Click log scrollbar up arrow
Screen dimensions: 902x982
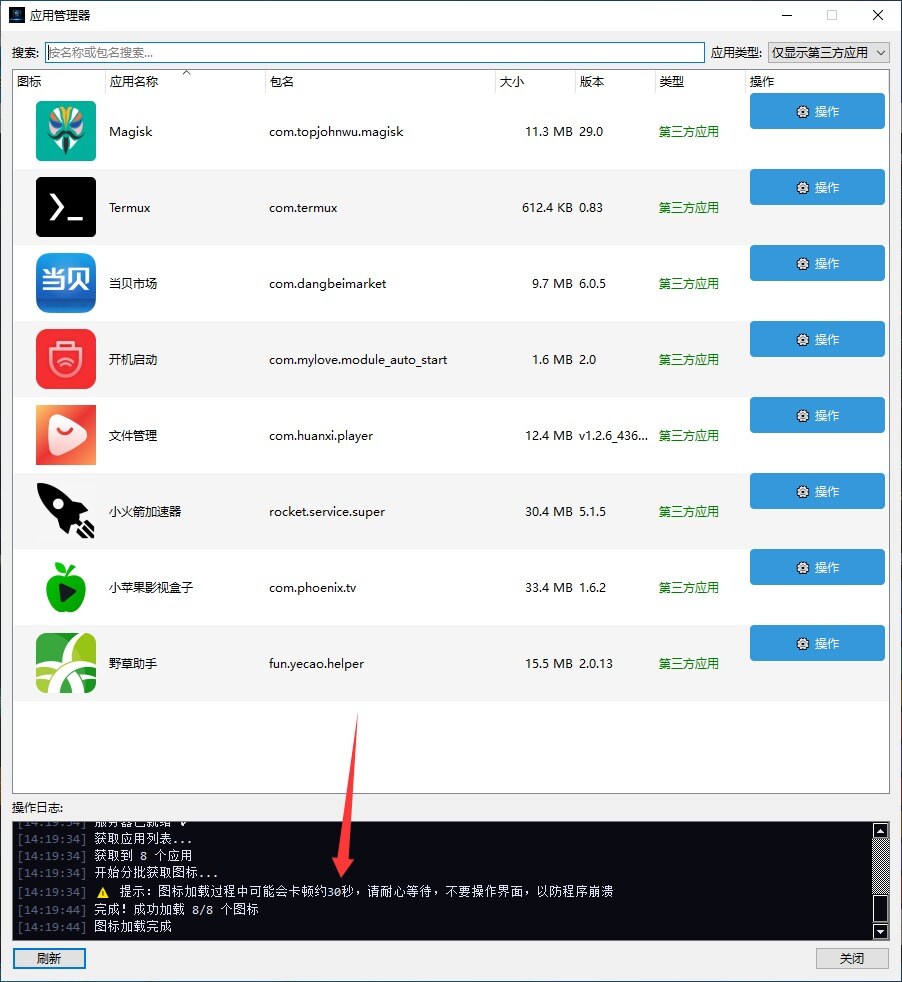point(880,831)
